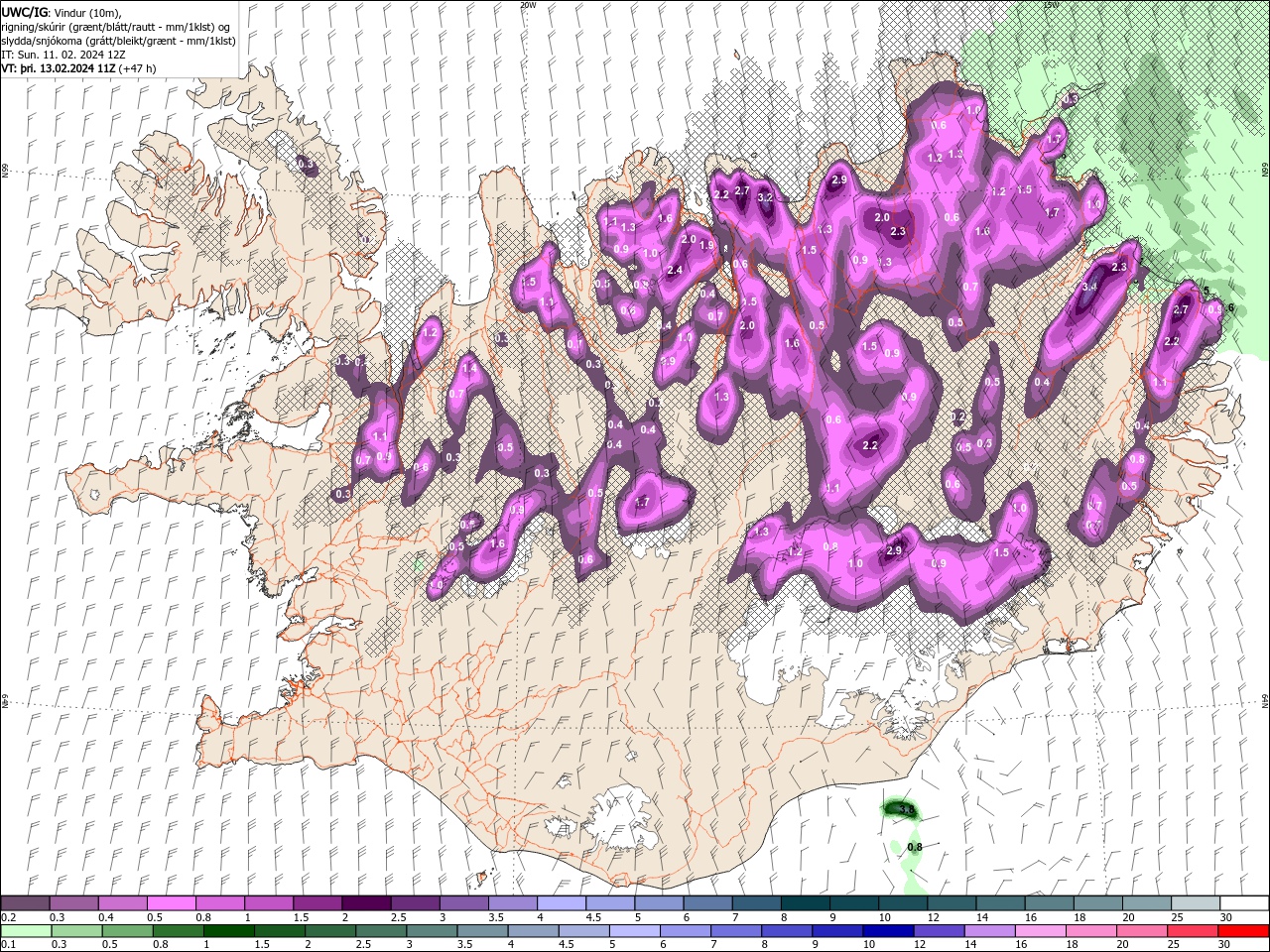Select the light lavender top-row swatch between 4 and 4.5
1270x952 pixels.
point(562,903)
